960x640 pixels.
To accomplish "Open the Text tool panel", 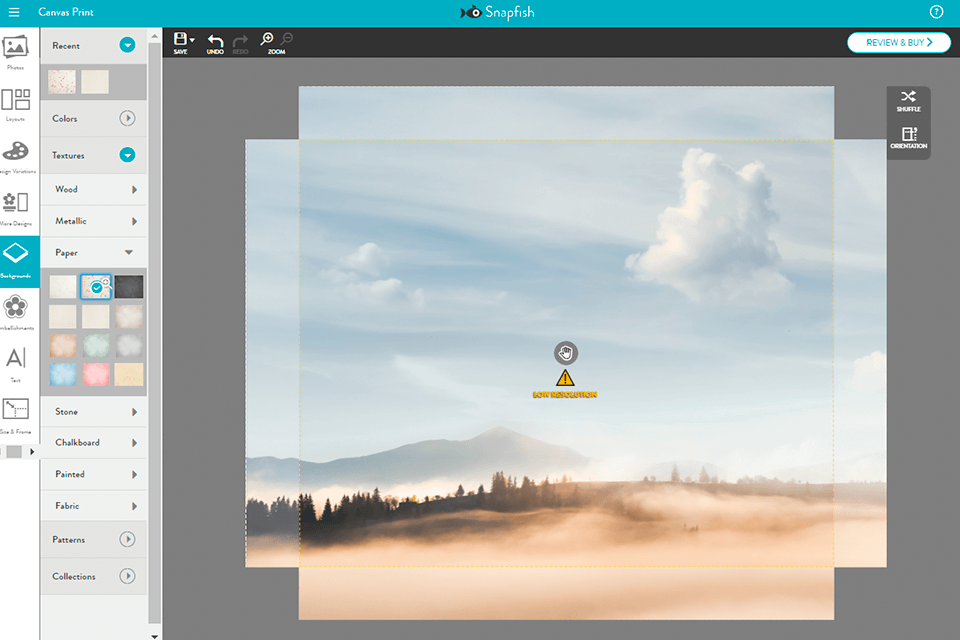I will click(x=15, y=364).
